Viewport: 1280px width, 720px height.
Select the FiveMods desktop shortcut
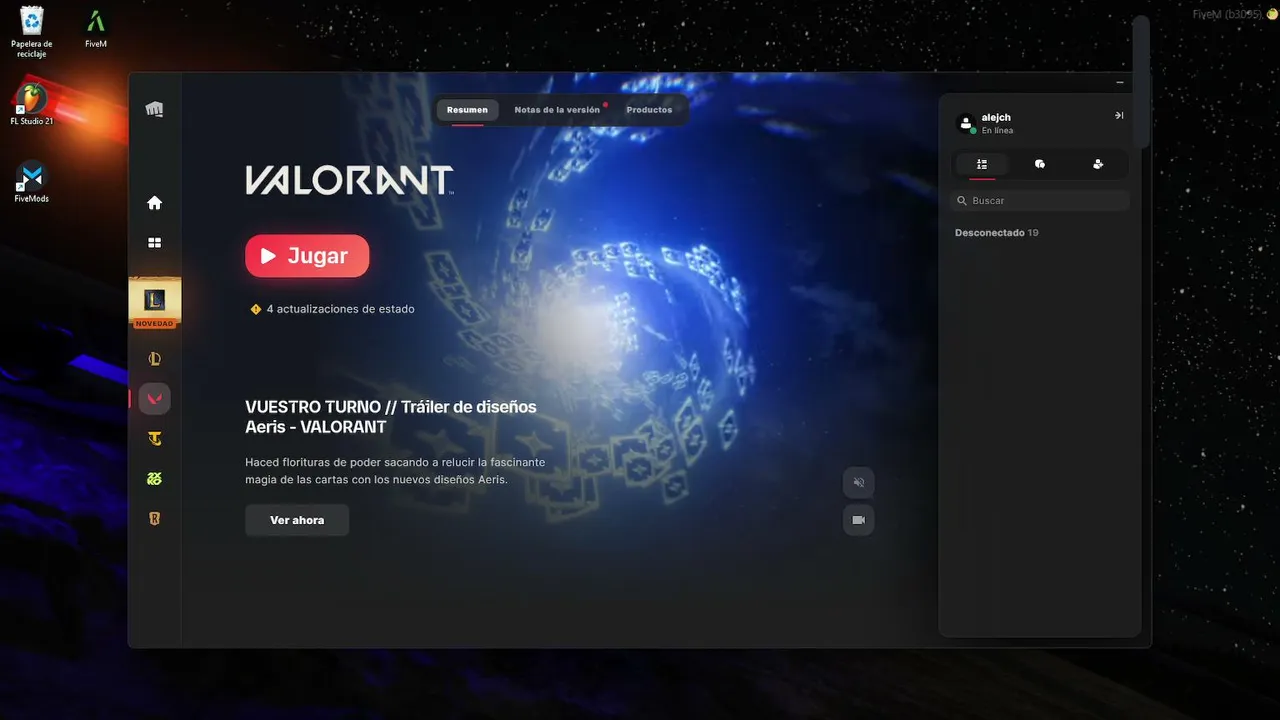click(32, 182)
